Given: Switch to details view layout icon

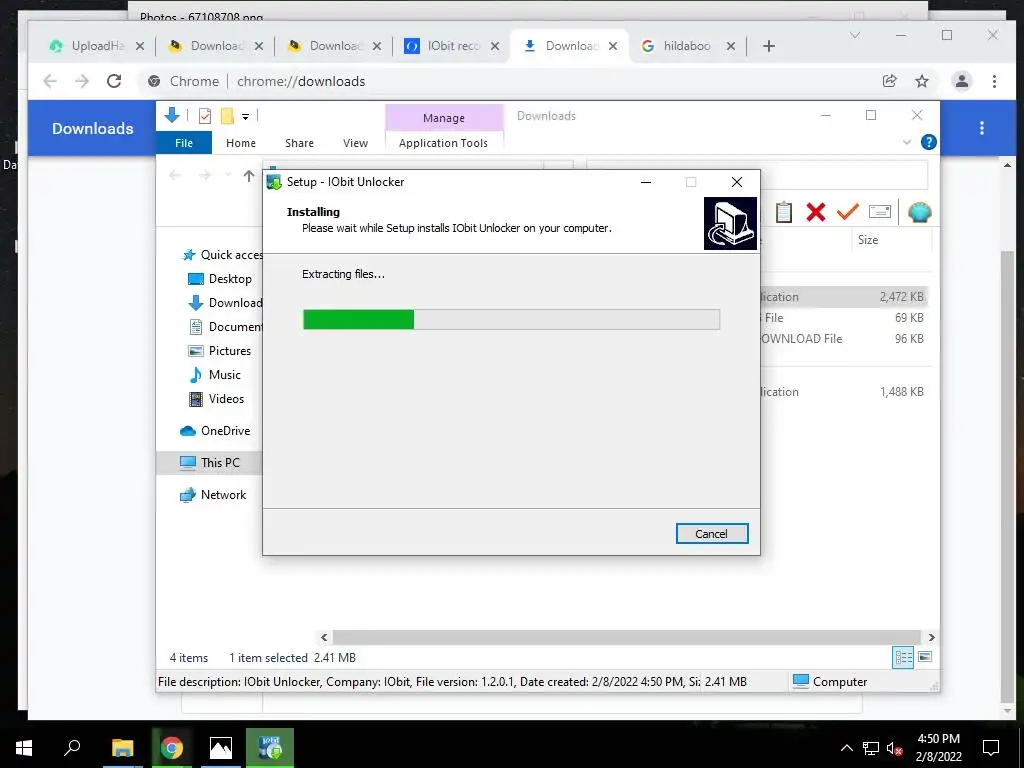Looking at the screenshot, I should (x=903, y=657).
